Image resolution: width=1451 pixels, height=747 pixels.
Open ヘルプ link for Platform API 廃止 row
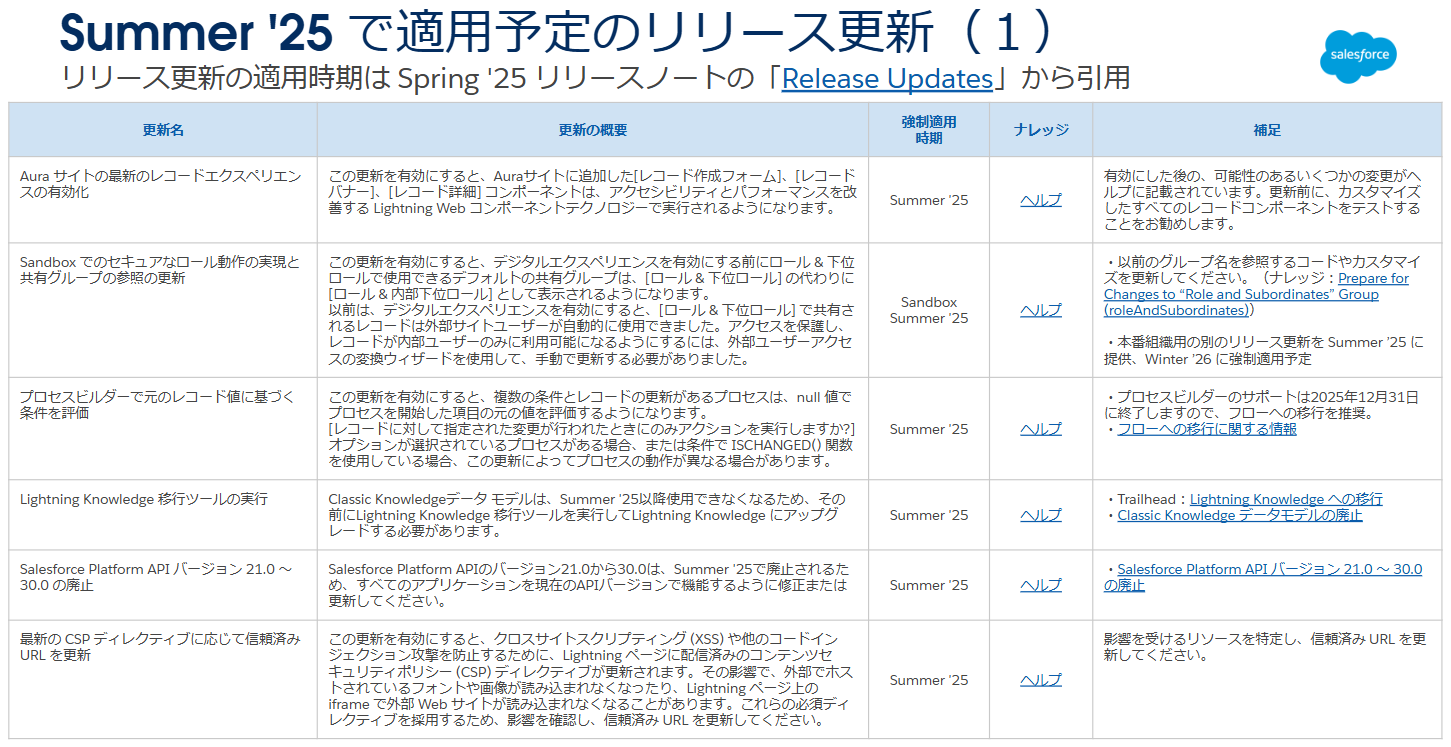pyautogui.click(x=1040, y=585)
